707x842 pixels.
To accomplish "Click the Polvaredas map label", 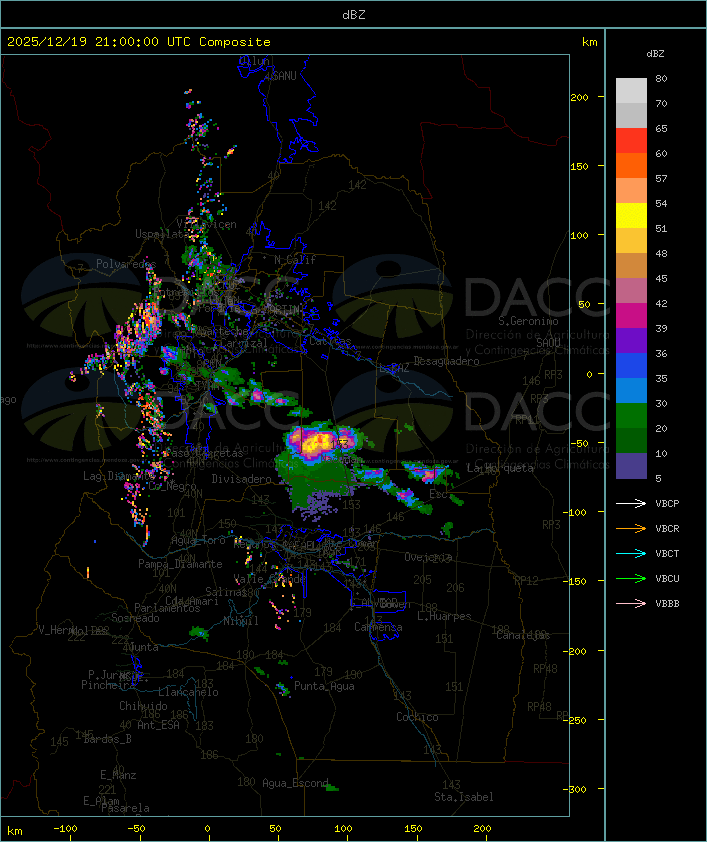I will point(126,264).
